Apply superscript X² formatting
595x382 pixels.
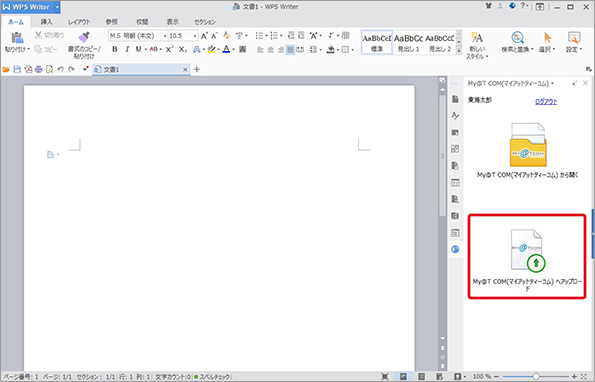click(x=170, y=49)
